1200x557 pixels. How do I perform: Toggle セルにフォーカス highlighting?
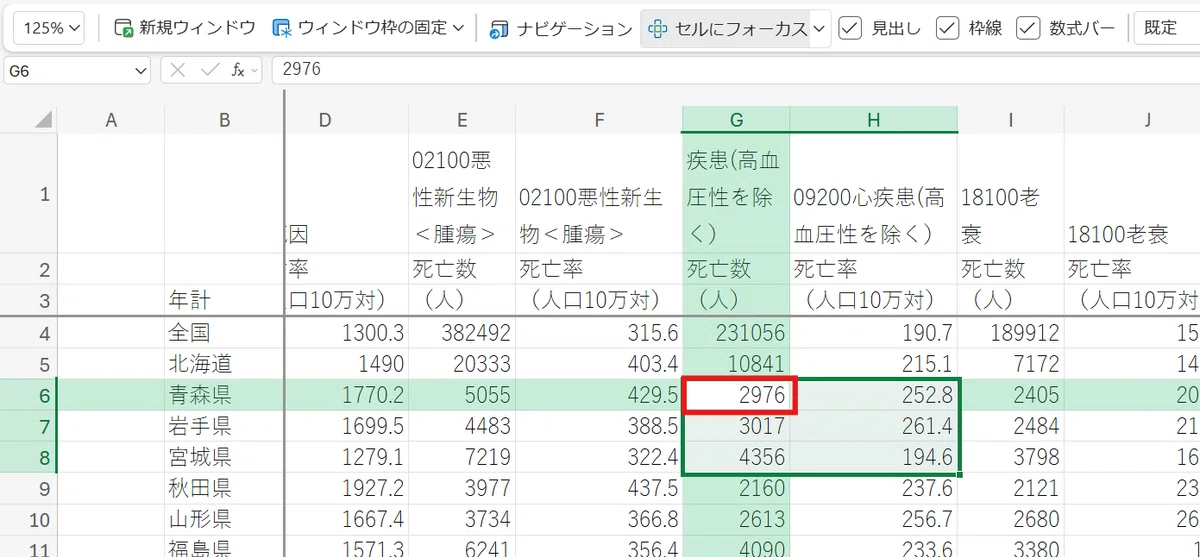point(726,28)
